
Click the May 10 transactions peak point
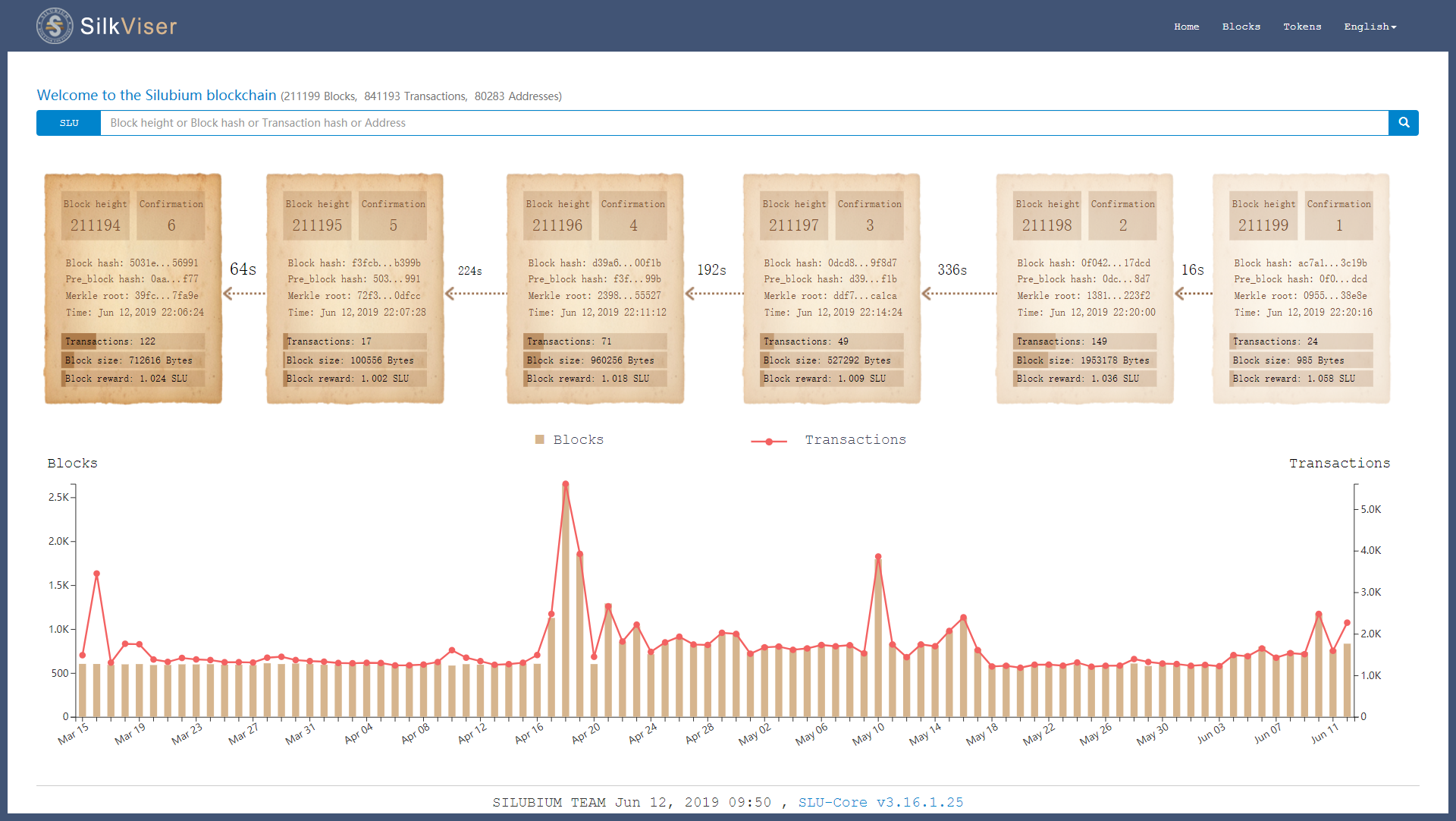878,557
